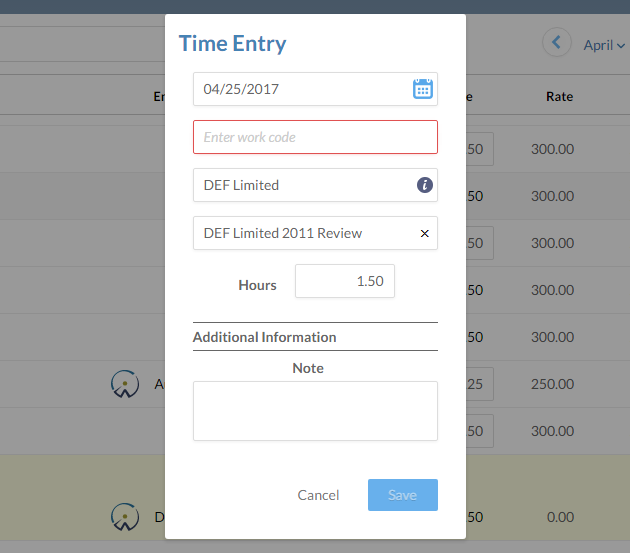Click the Additional Information section header
The image size is (630, 553).
(265, 337)
